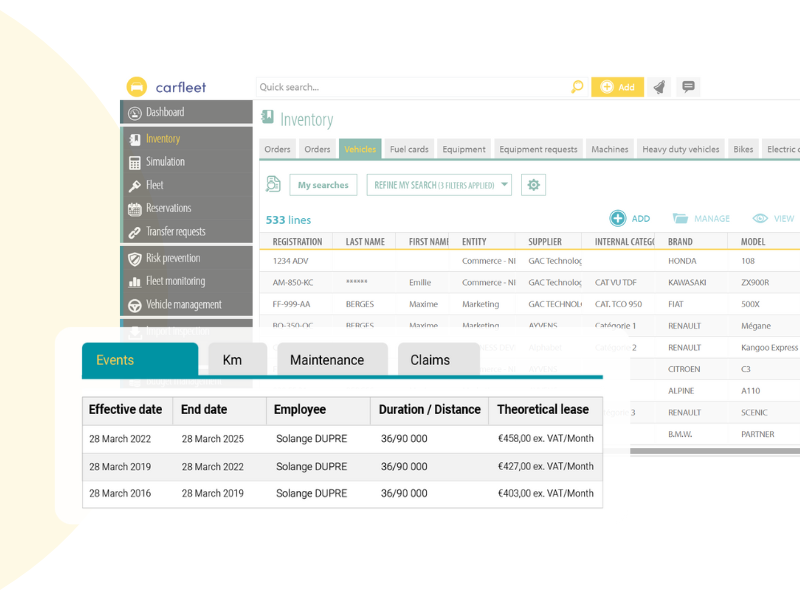
Task: Click the My searches button
Action: tap(323, 185)
